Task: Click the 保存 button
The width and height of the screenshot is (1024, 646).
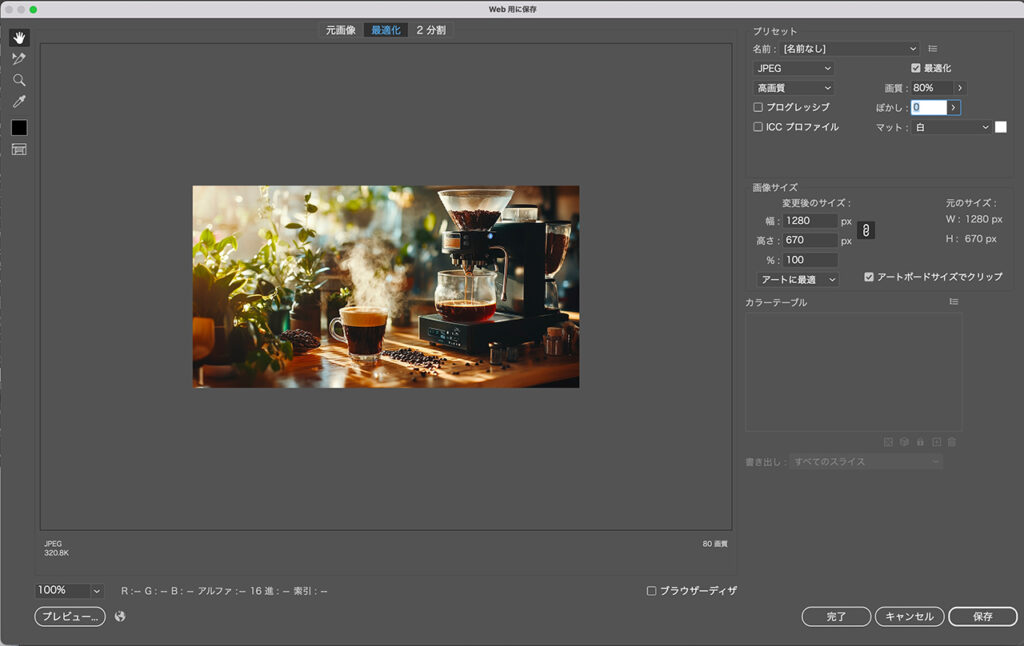Action: pyautogui.click(x=982, y=617)
